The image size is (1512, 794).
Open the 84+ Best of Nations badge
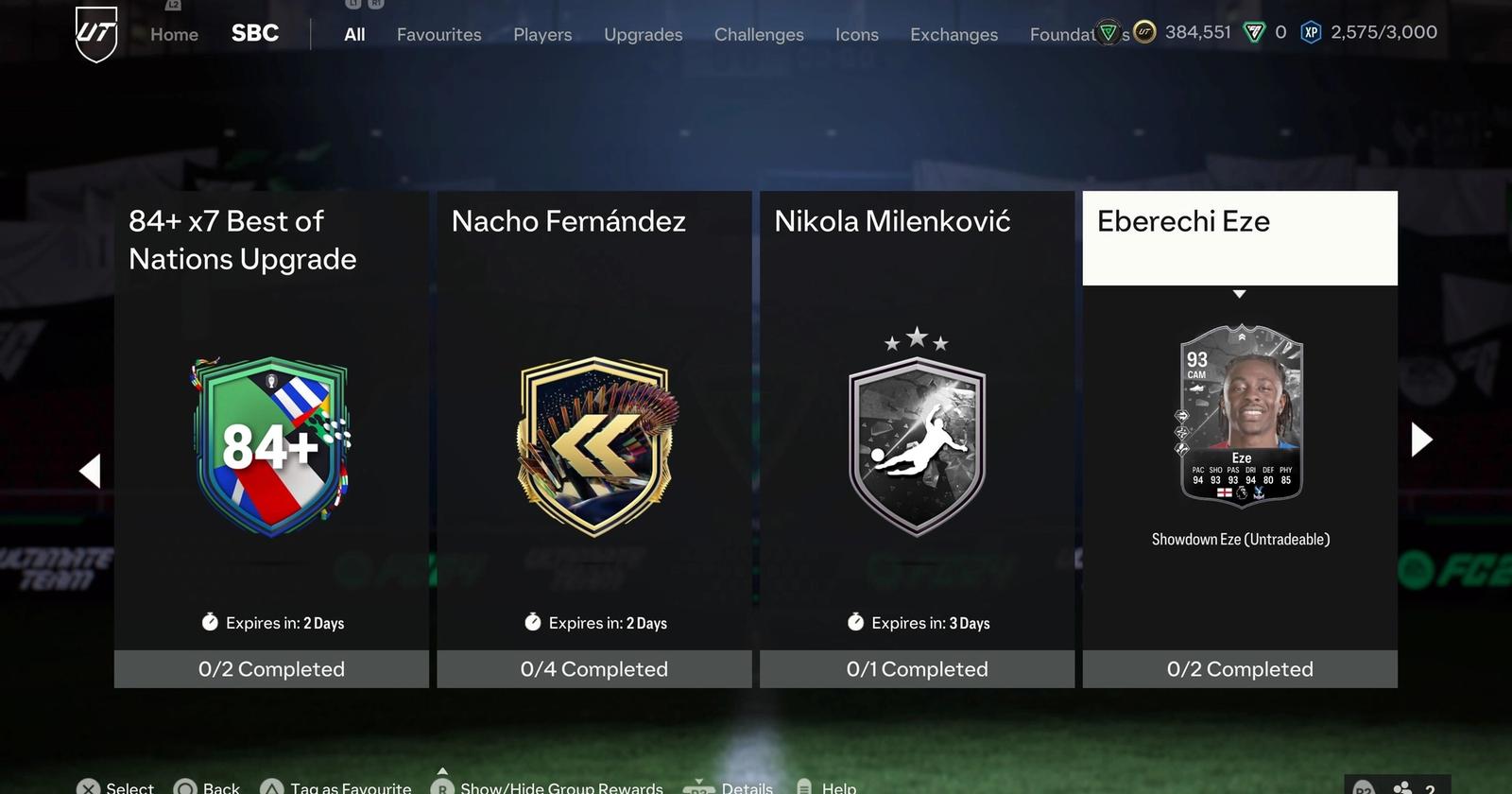tap(272, 446)
